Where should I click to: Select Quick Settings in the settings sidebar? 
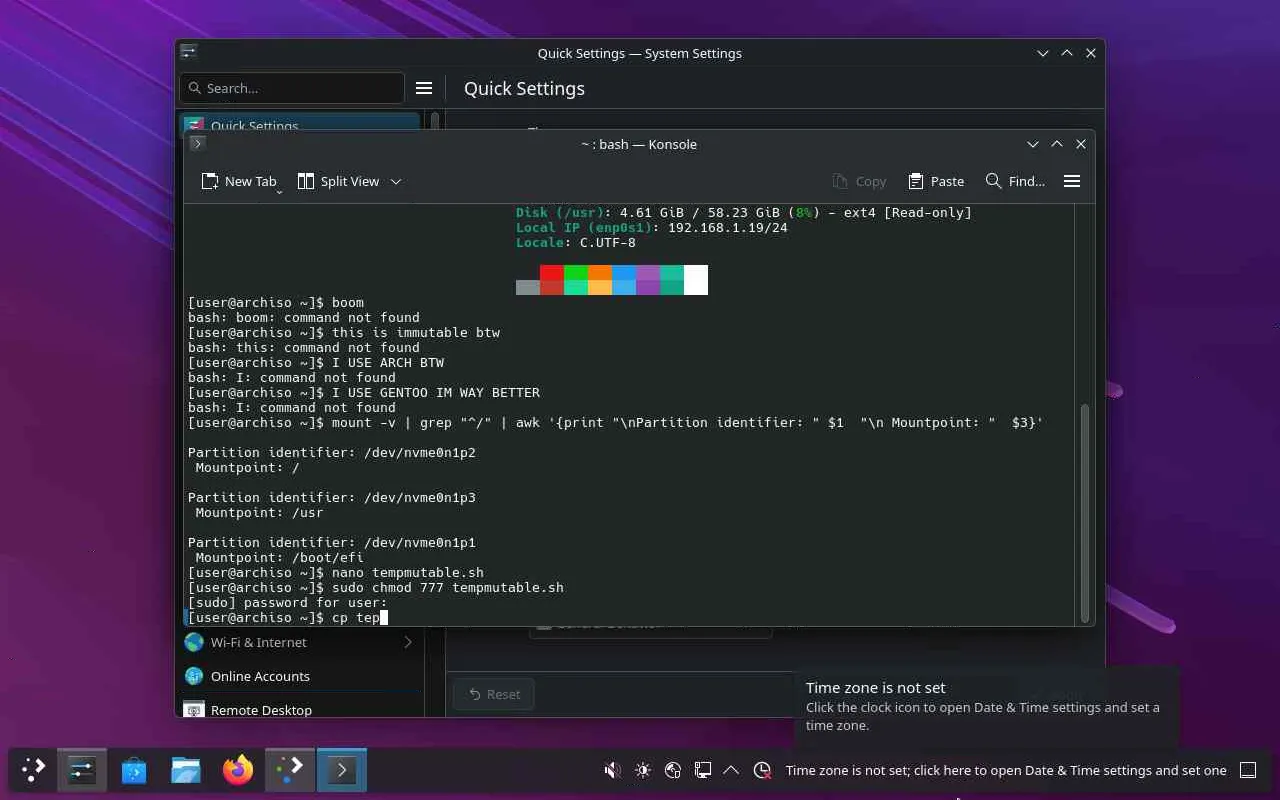(x=299, y=124)
